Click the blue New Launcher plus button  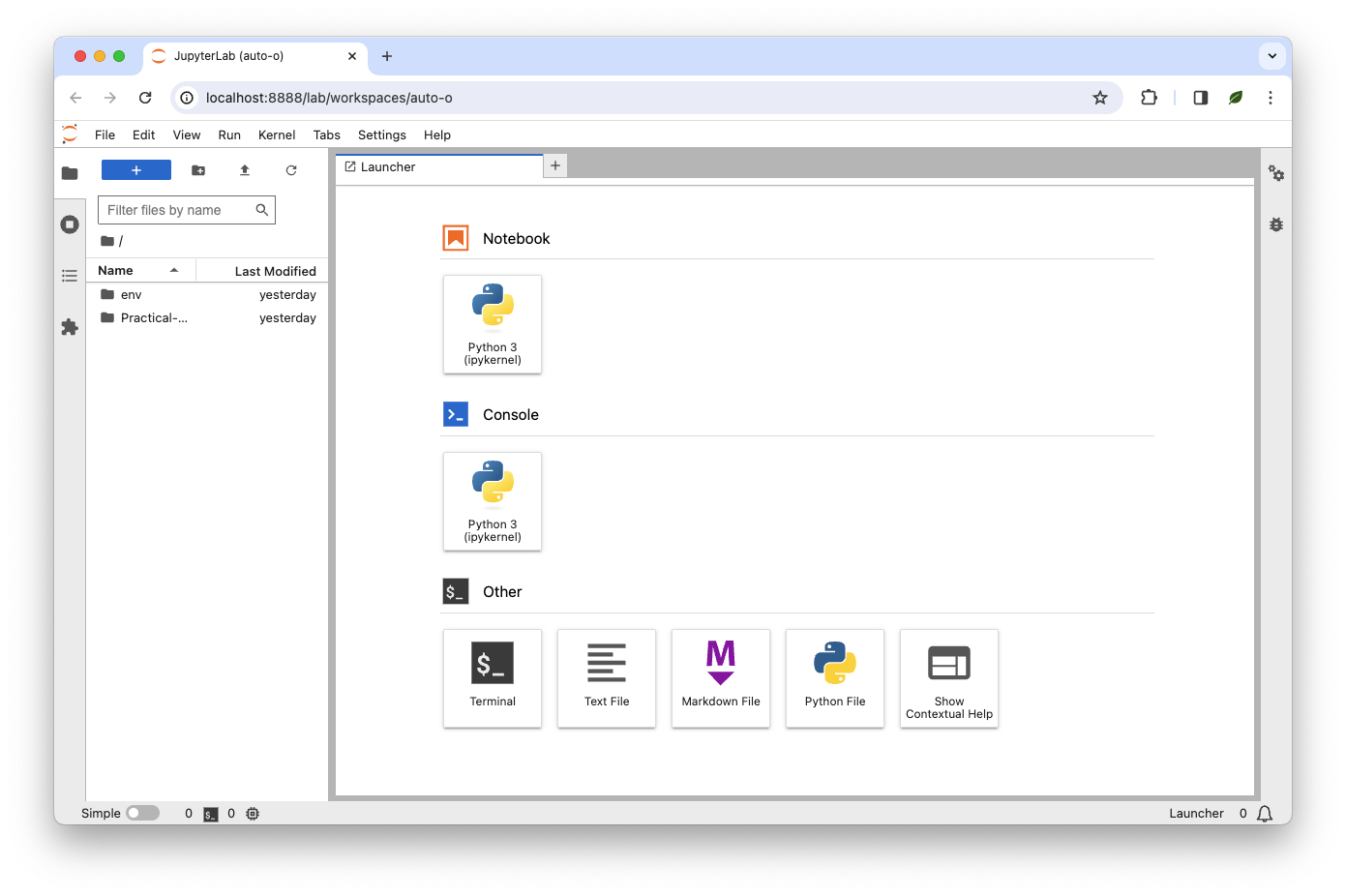tap(136, 170)
